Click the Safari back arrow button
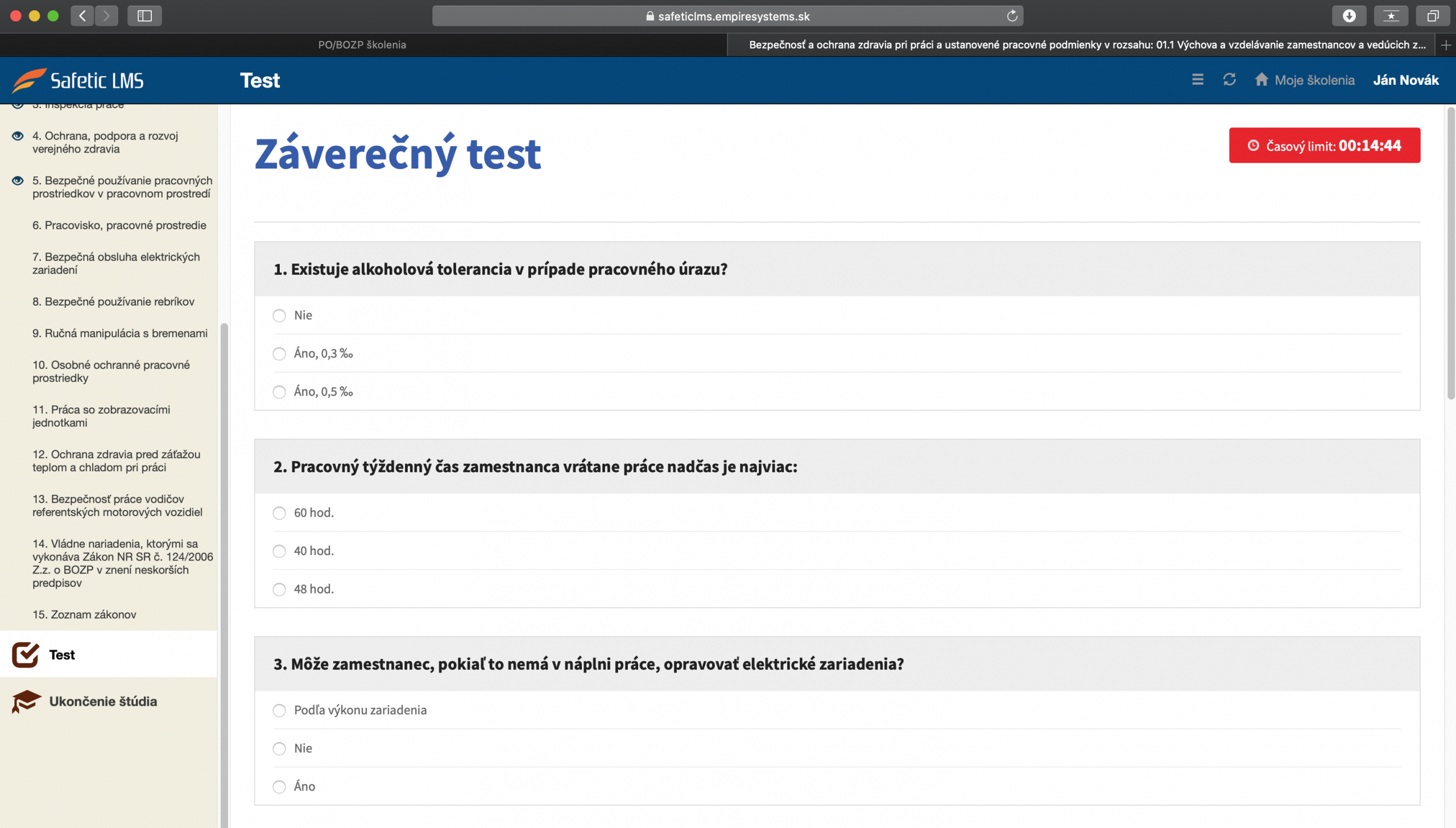1456x828 pixels. point(82,16)
